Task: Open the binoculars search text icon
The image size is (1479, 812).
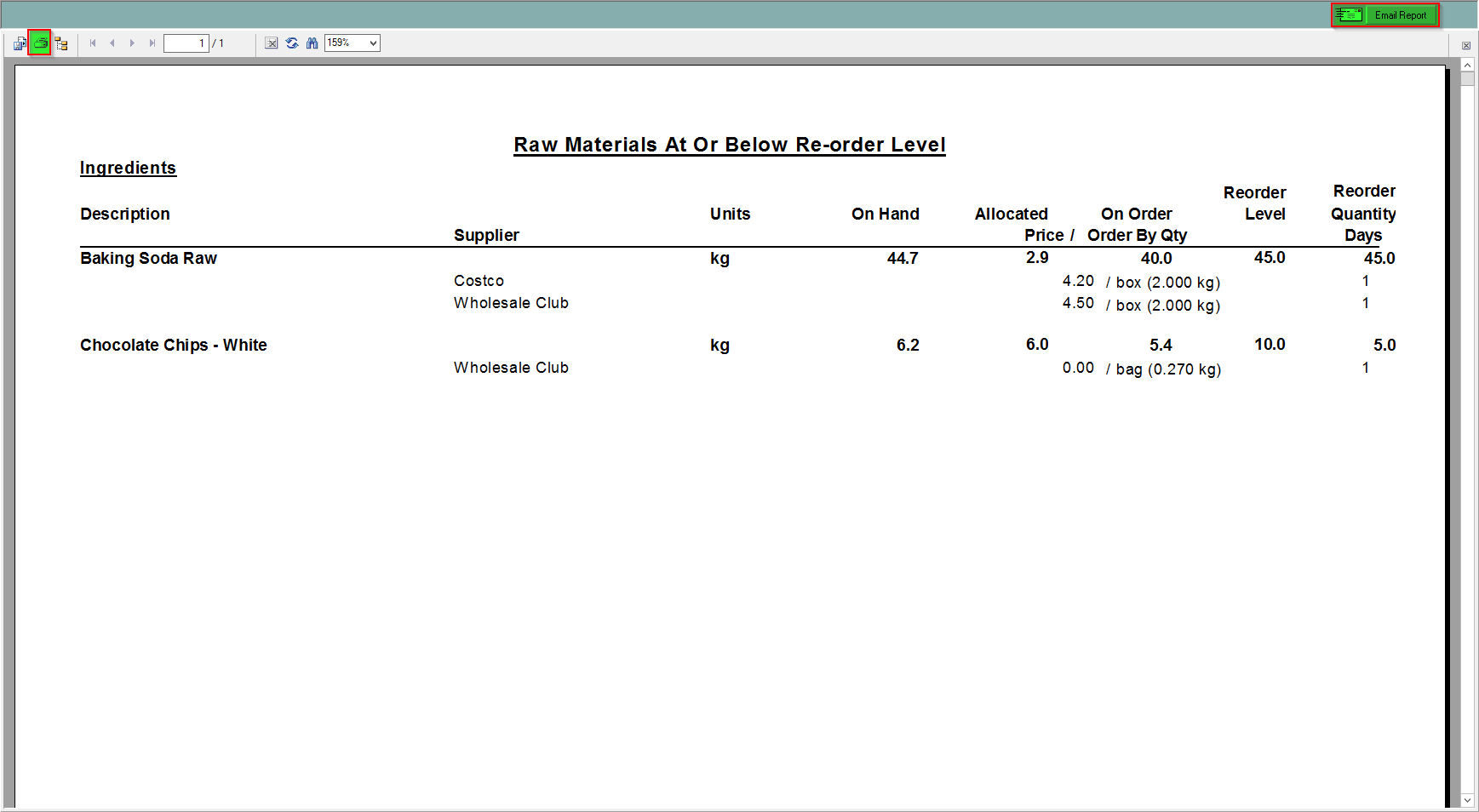Action: 312,43
